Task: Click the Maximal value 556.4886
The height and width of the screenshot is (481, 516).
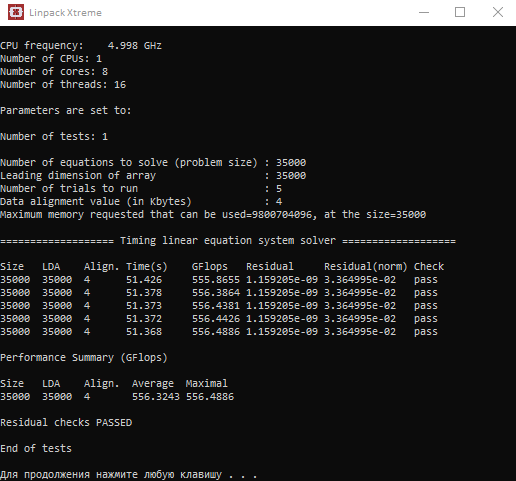Action: (x=210, y=397)
